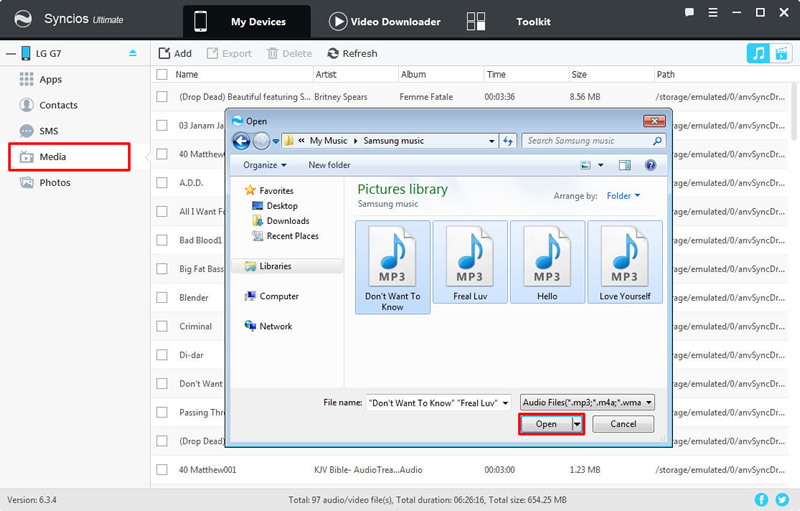Viewport: 800px width, 511px height.
Task: Click the back arrow in Open dialog
Action: coord(241,141)
